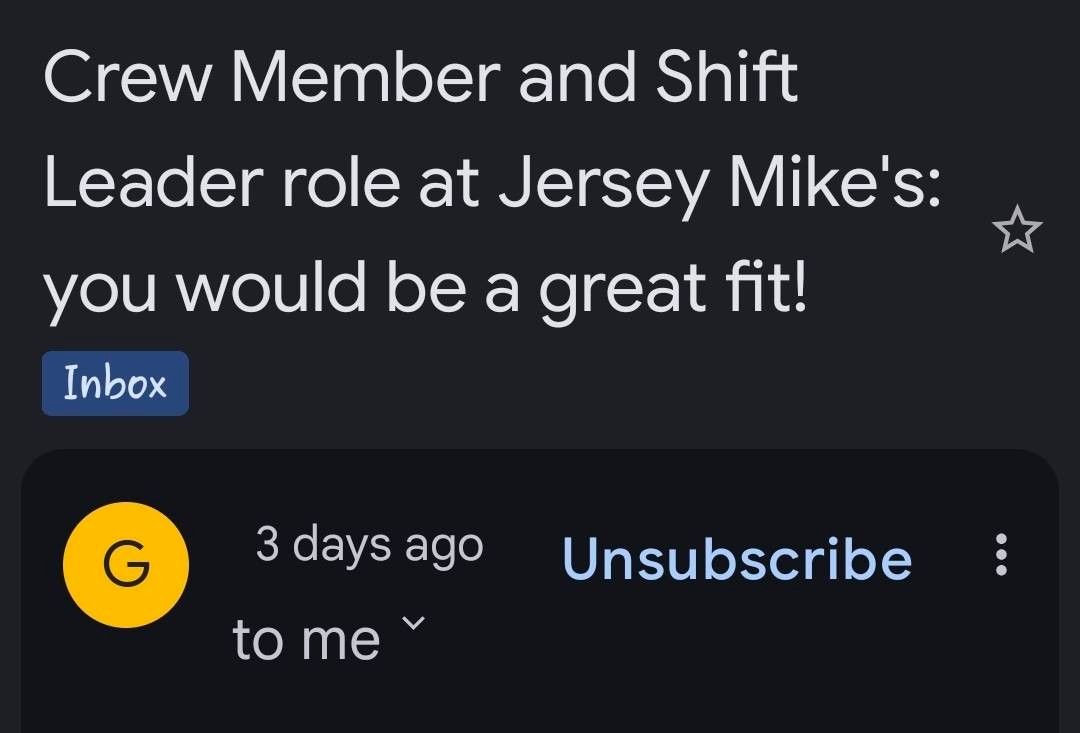Expand recipient details chevron beside 'to me'
The height and width of the screenshot is (733, 1080).
tap(413, 623)
